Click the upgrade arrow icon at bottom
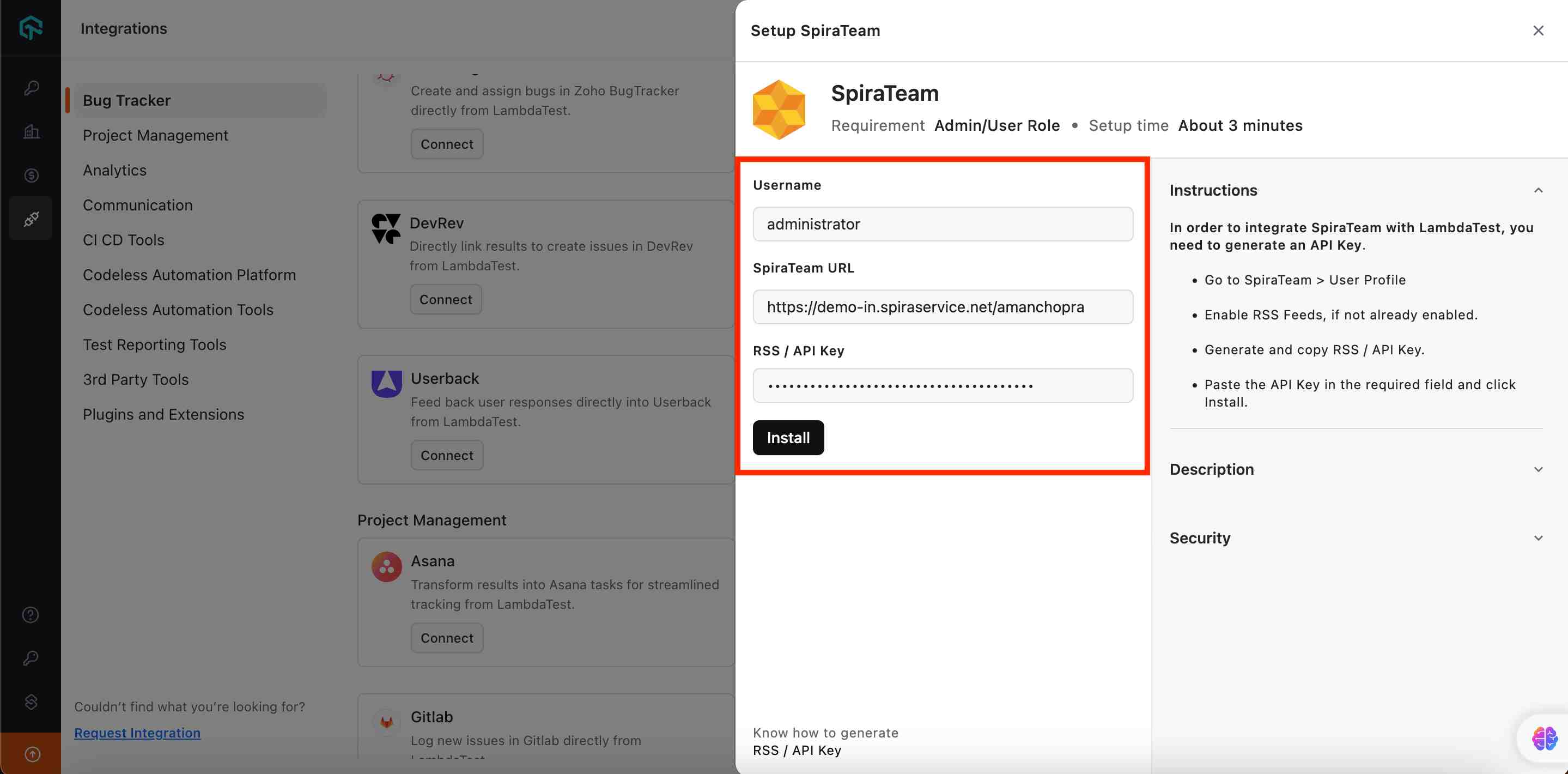Image resolution: width=1568 pixels, height=774 pixels. [32, 754]
